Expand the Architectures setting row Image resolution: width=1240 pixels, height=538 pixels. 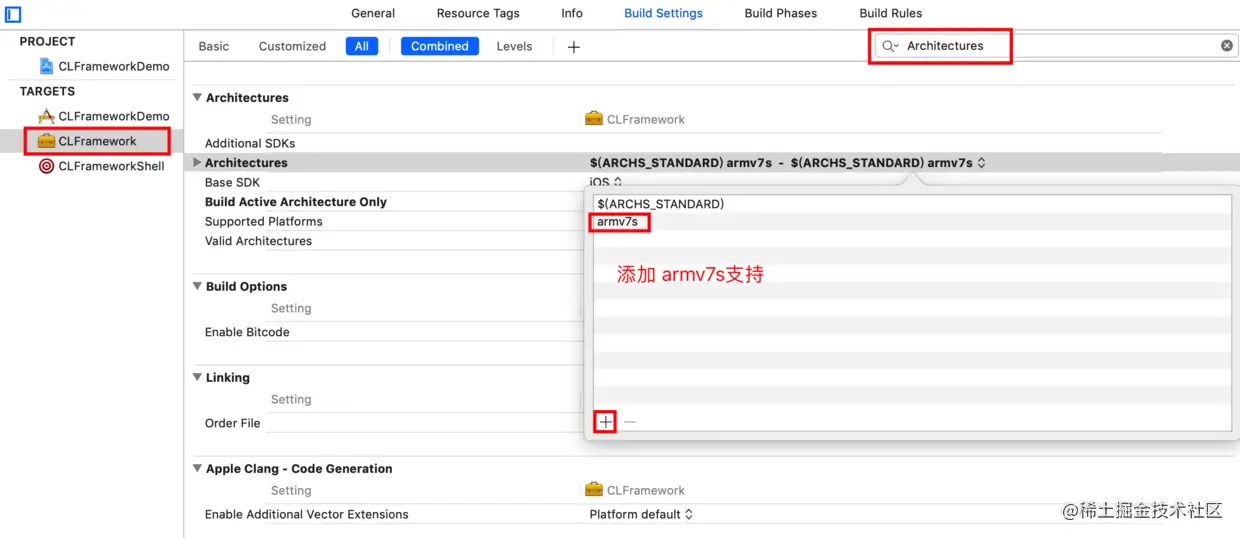(197, 162)
